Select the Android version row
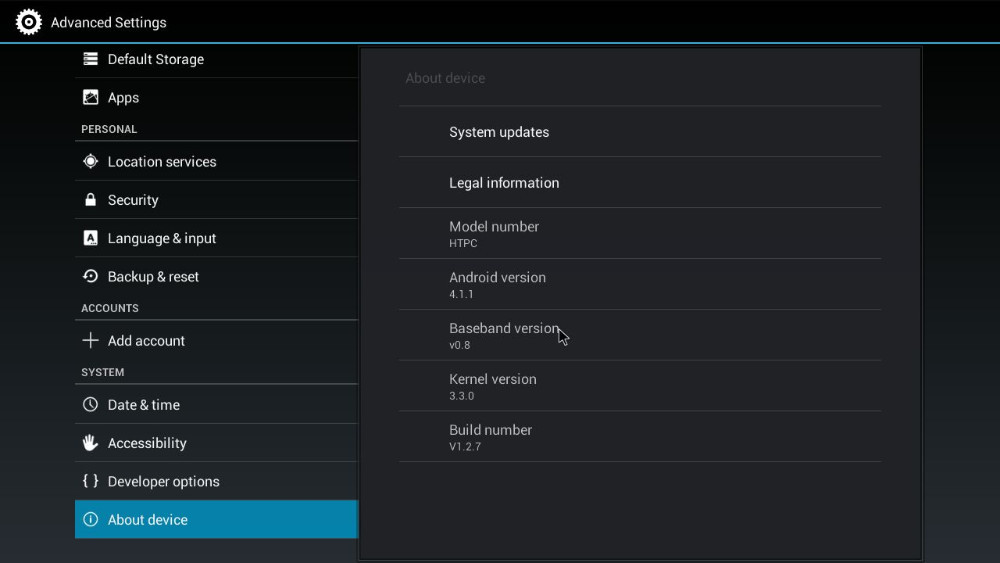The width and height of the screenshot is (1000, 563). 640,285
